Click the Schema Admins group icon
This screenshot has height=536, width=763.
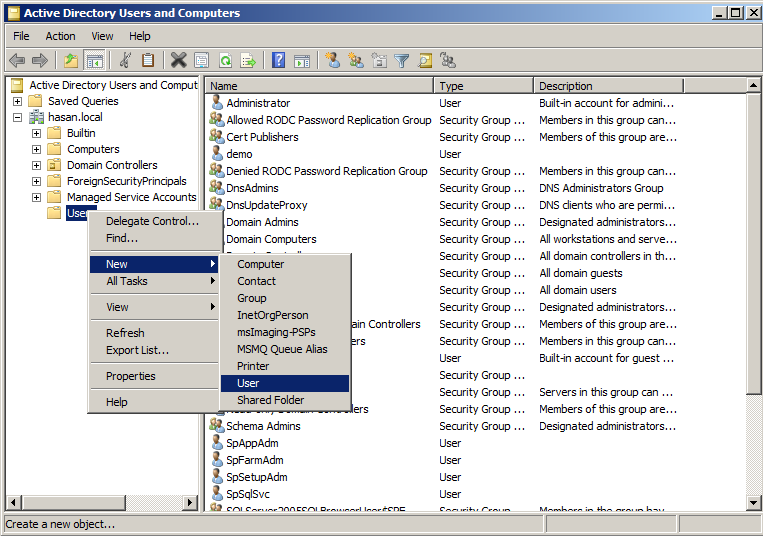point(216,425)
